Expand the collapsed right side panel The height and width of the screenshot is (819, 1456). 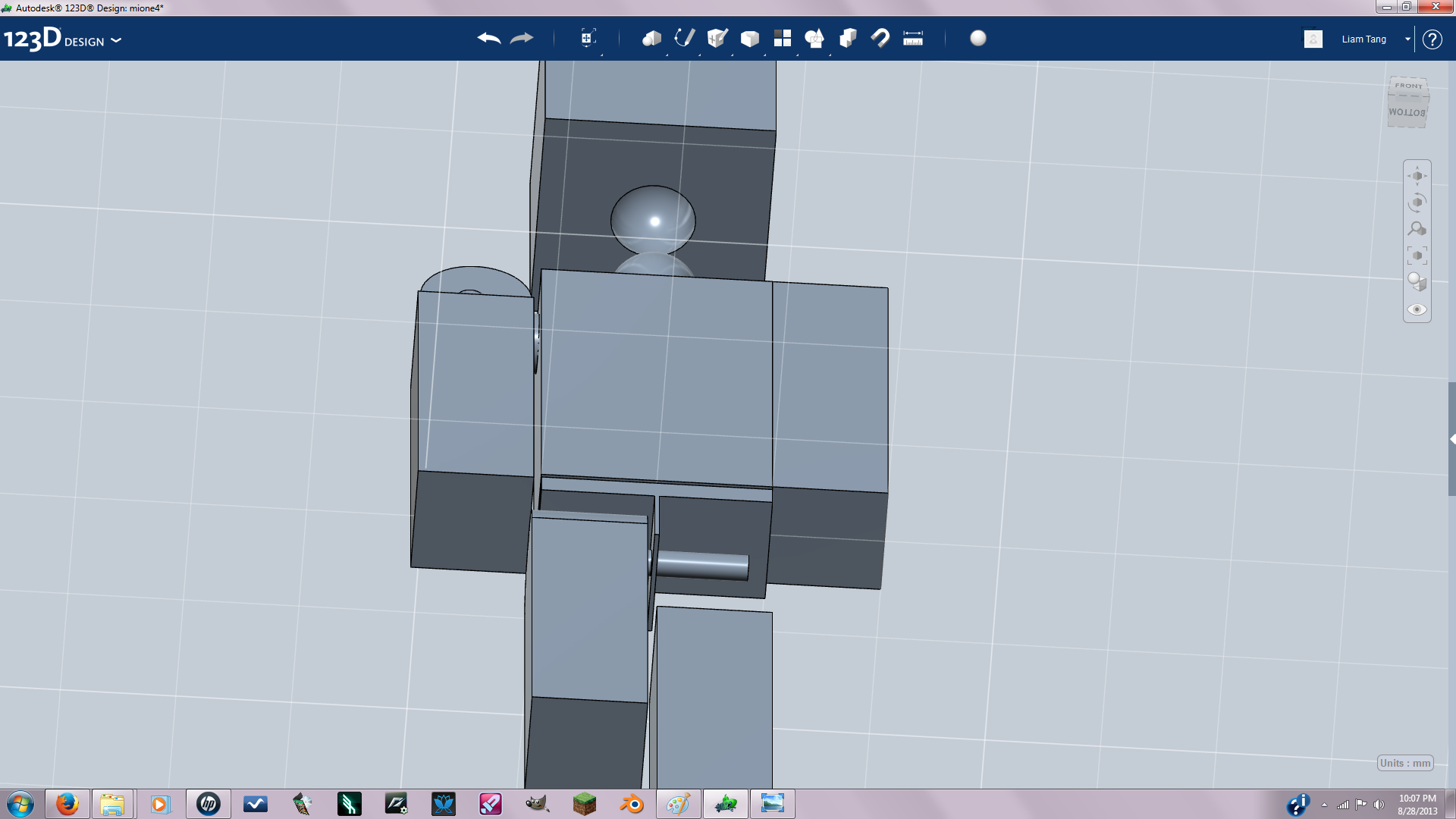click(1451, 439)
